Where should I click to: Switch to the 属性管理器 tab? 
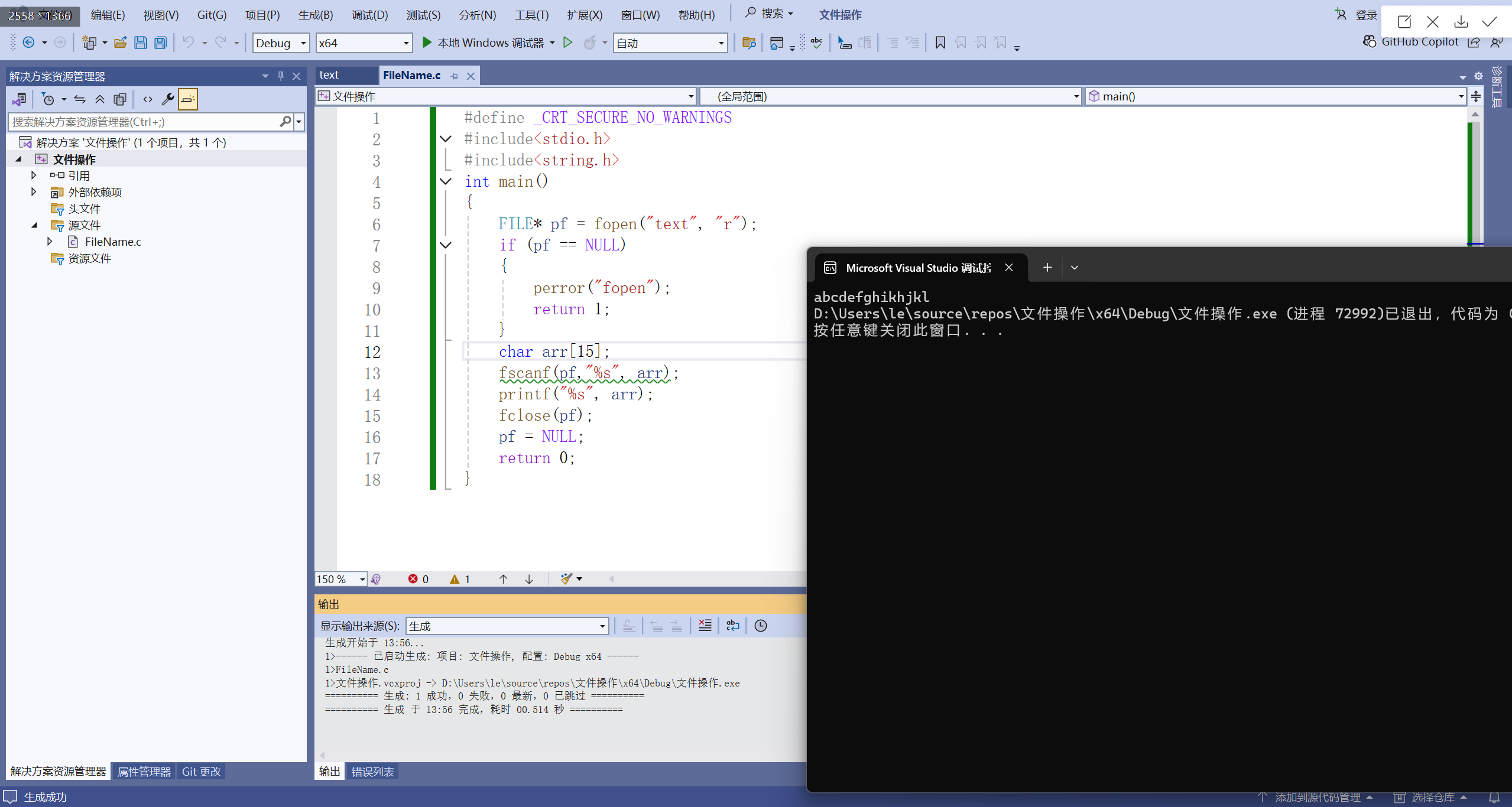click(144, 772)
